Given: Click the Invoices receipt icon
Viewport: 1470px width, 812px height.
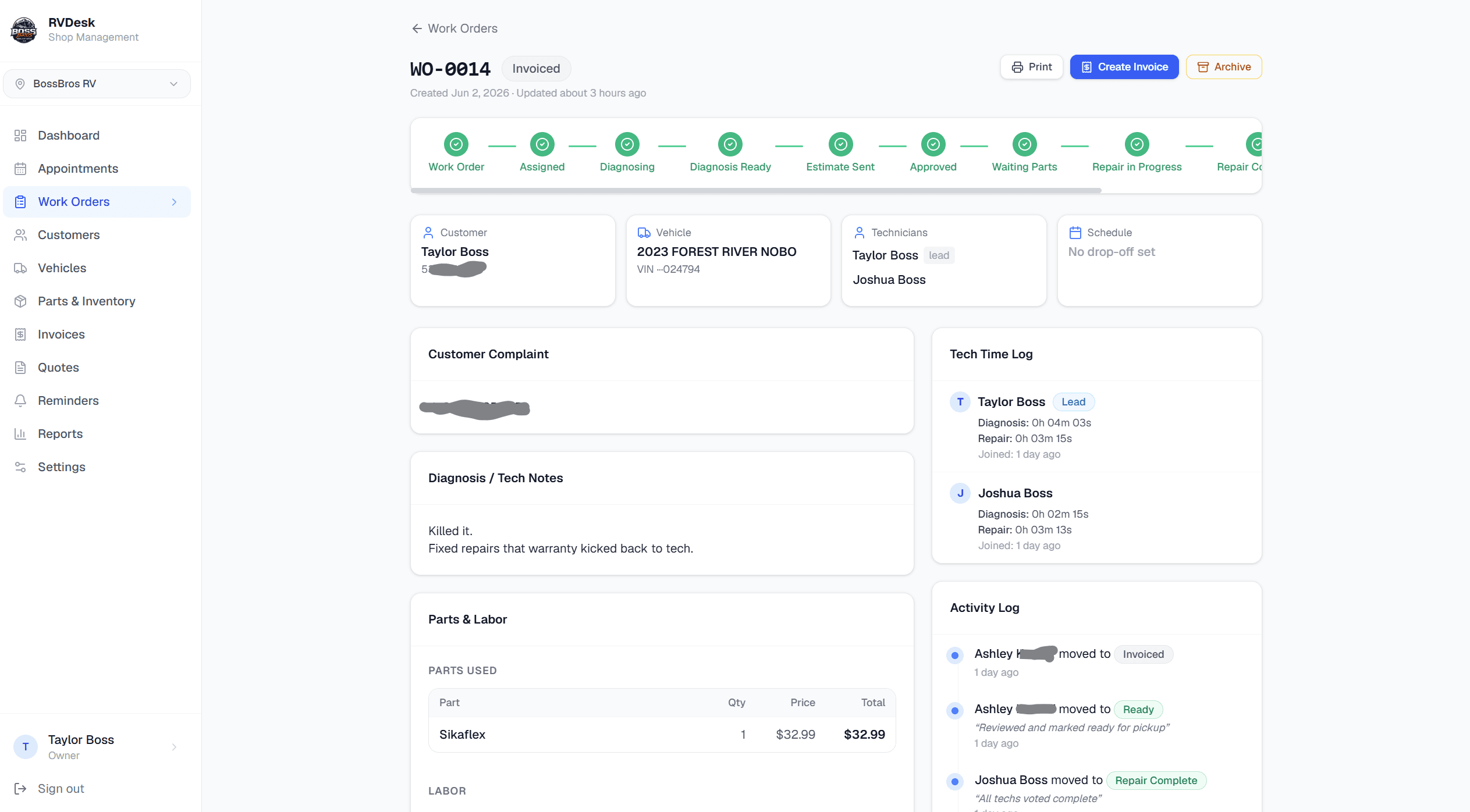Looking at the screenshot, I should pyautogui.click(x=20, y=334).
